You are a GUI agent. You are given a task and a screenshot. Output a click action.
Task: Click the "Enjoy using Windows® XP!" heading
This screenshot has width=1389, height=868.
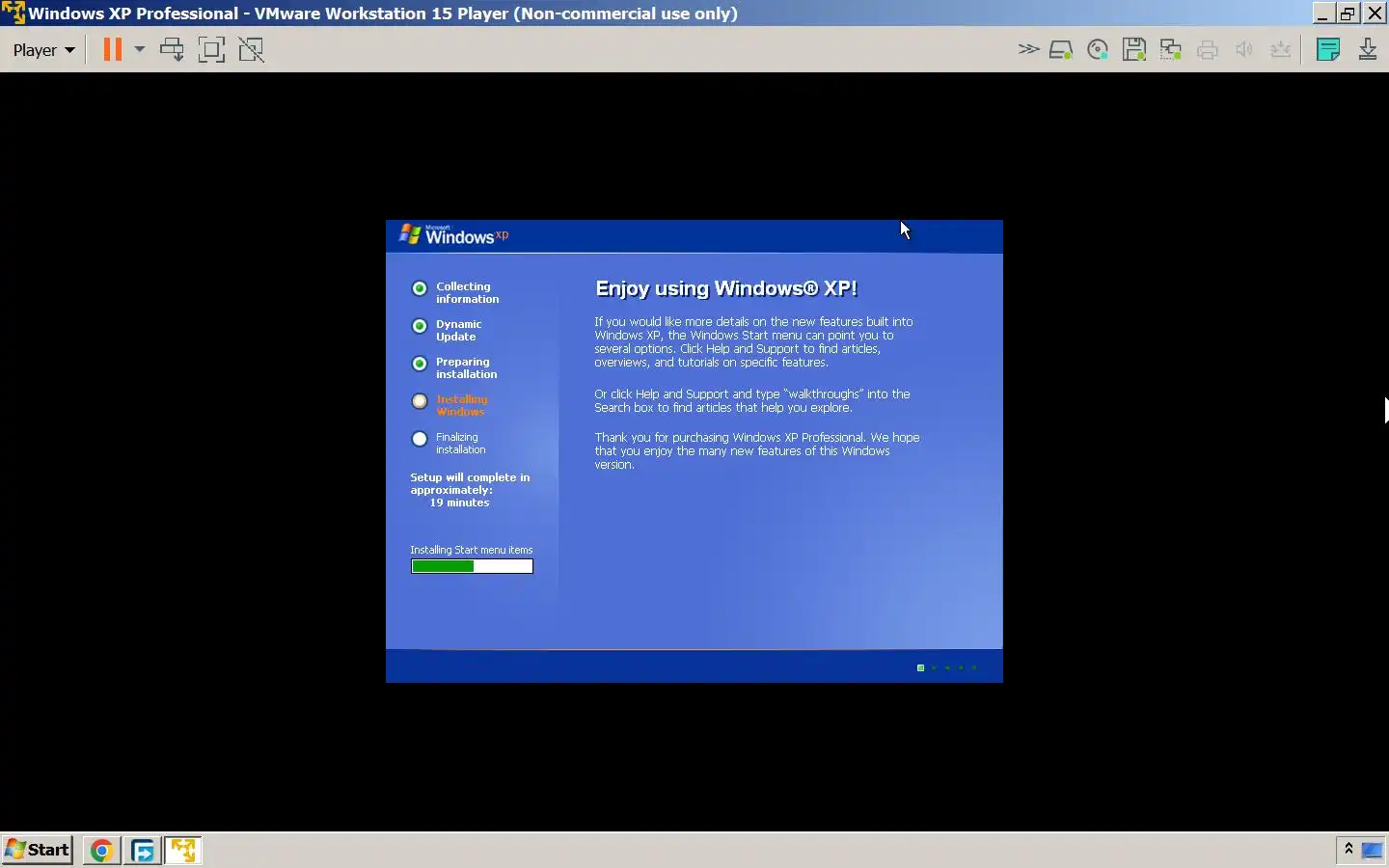click(726, 288)
